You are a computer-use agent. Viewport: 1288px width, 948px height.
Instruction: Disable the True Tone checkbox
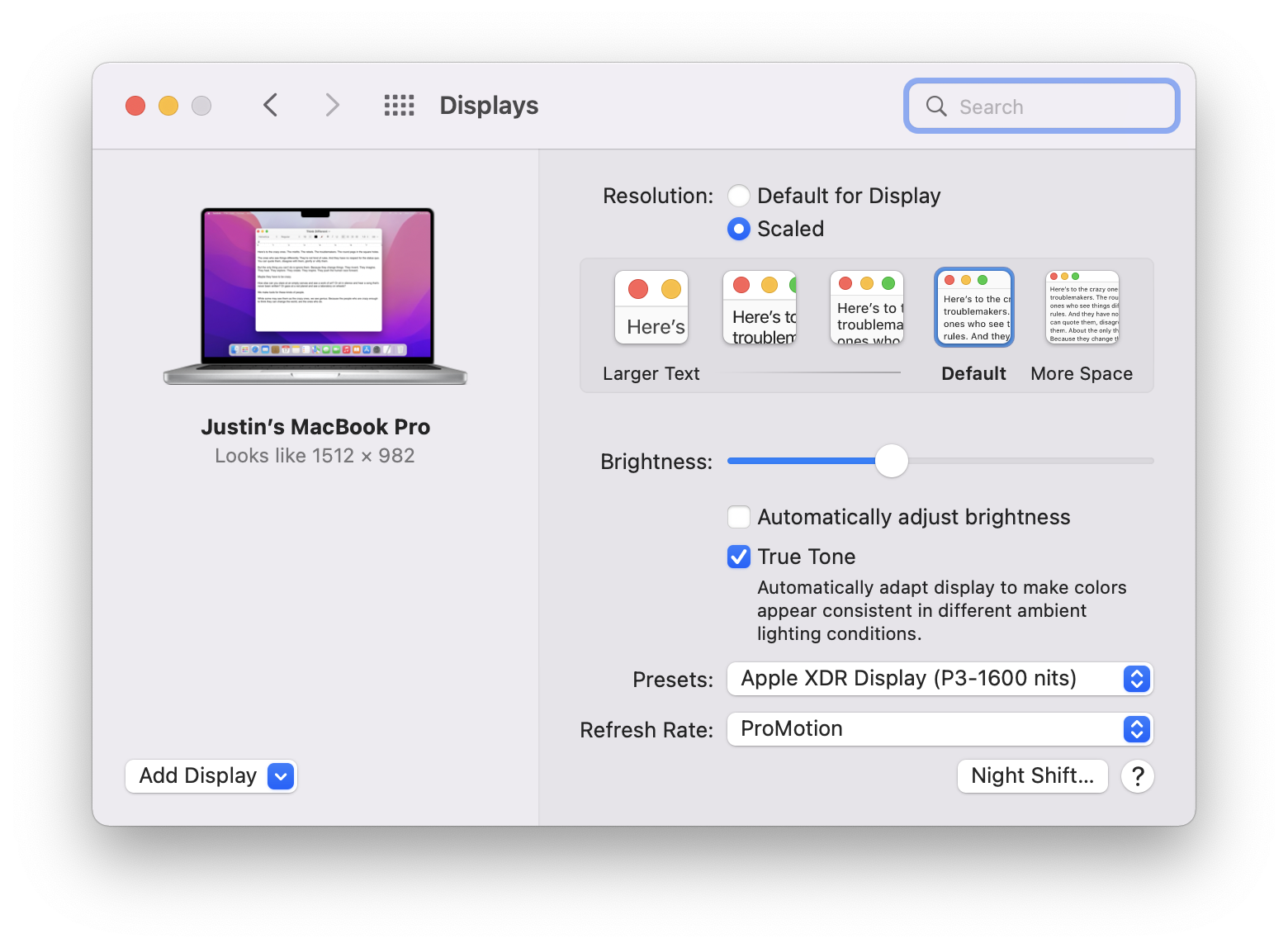click(738, 557)
